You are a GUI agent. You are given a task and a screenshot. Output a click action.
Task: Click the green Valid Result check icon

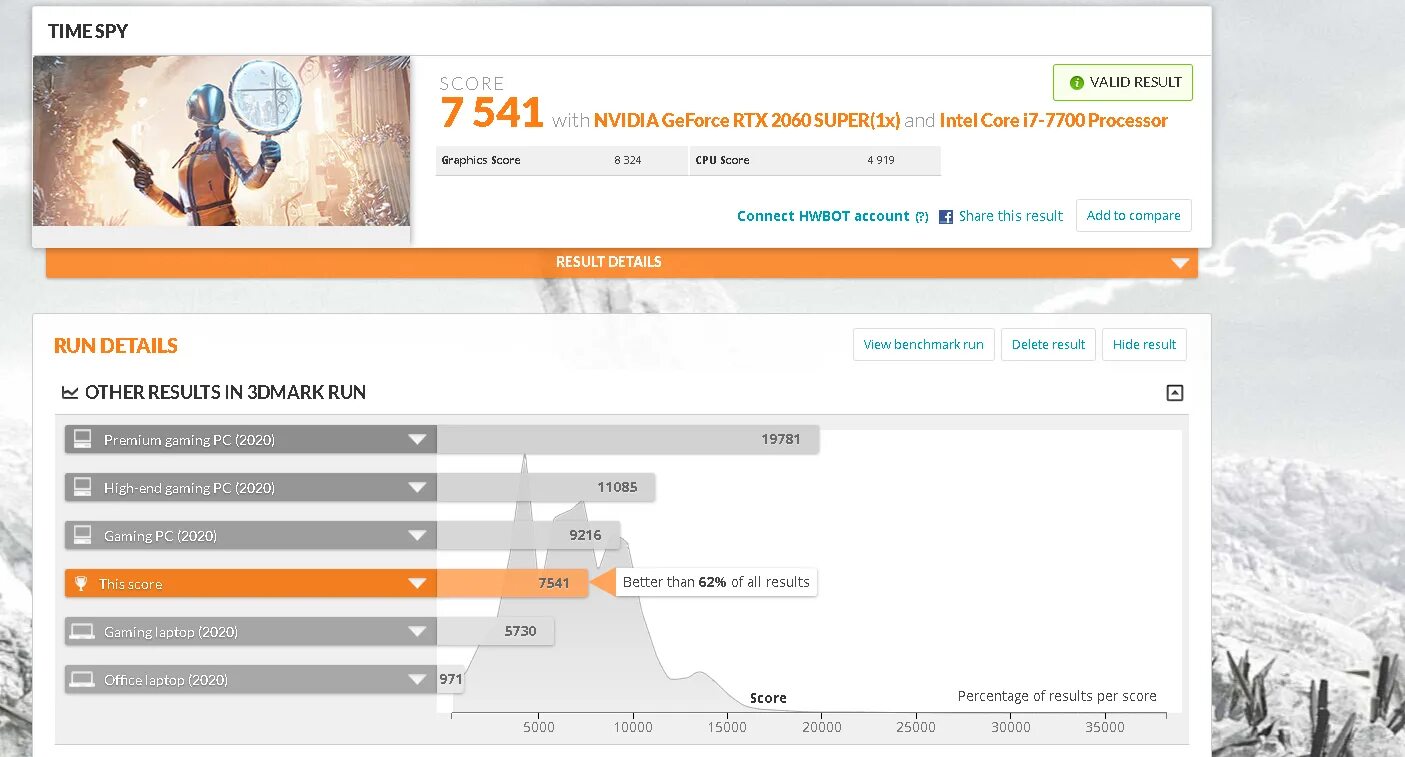click(x=1076, y=83)
